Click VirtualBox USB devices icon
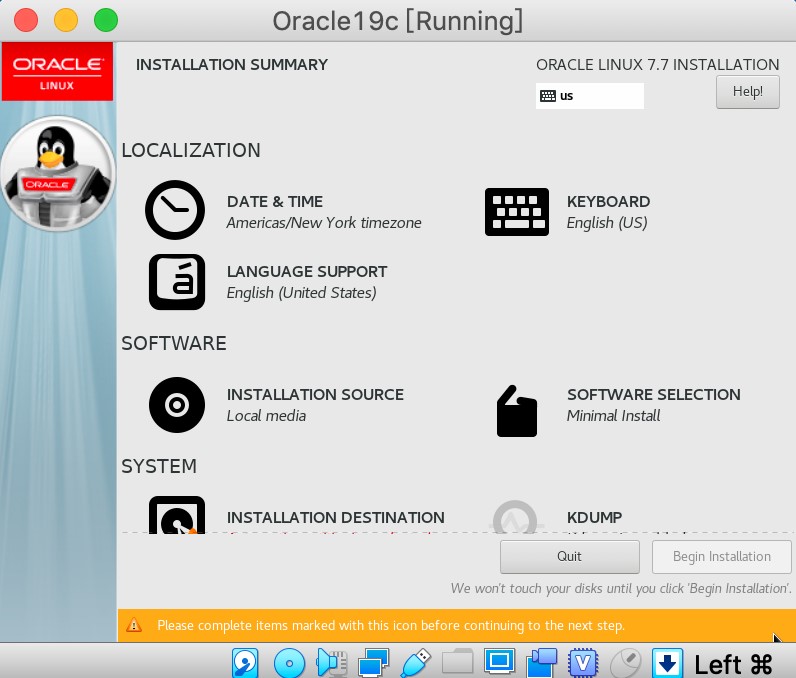The image size is (796, 678). 416,663
